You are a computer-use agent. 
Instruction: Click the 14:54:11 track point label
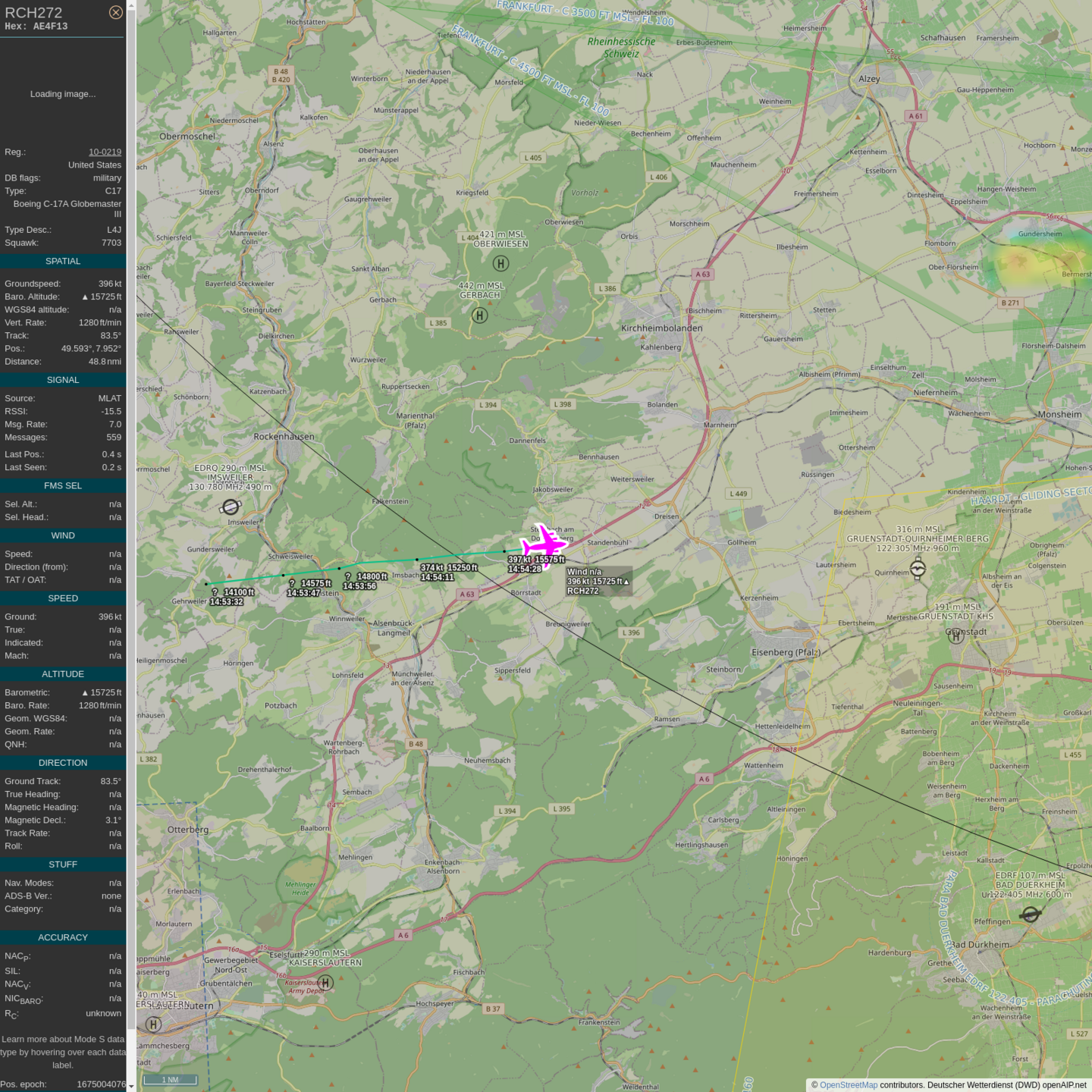coord(438,577)
